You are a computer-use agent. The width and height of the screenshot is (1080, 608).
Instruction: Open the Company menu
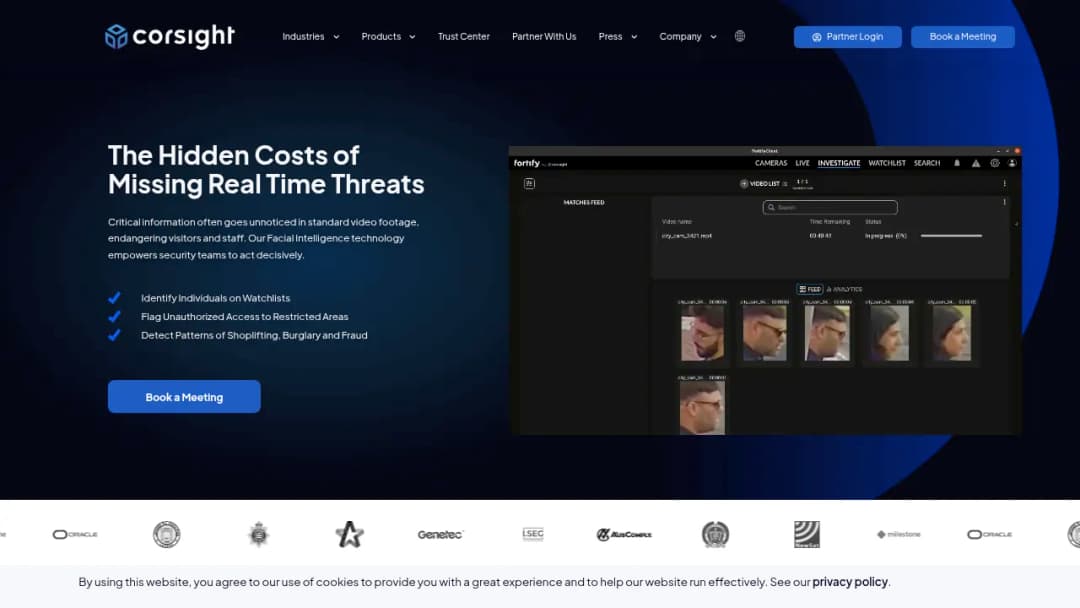pyautogui.click(x=681, y=36)
